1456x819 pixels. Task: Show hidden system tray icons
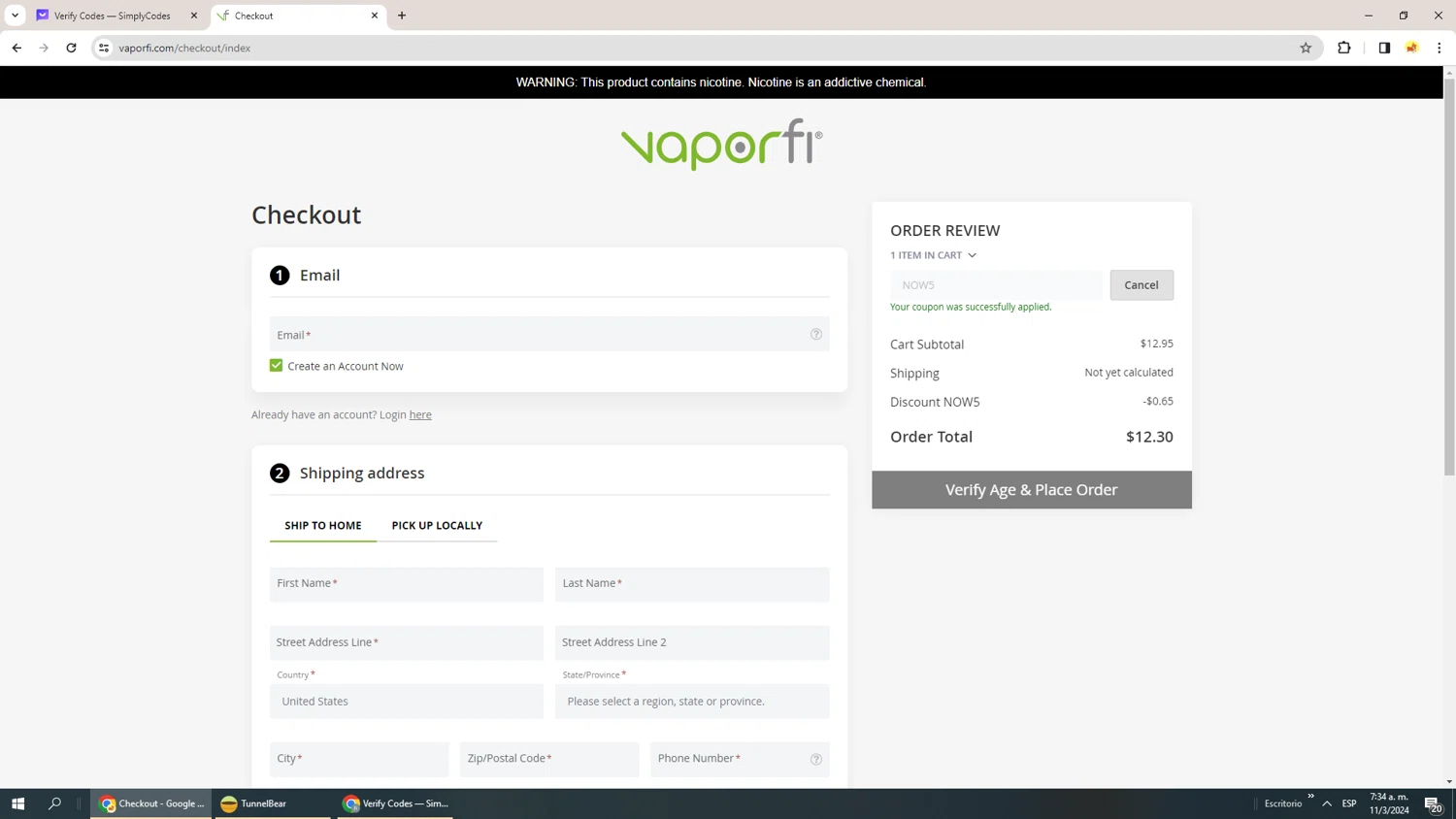1327,803
